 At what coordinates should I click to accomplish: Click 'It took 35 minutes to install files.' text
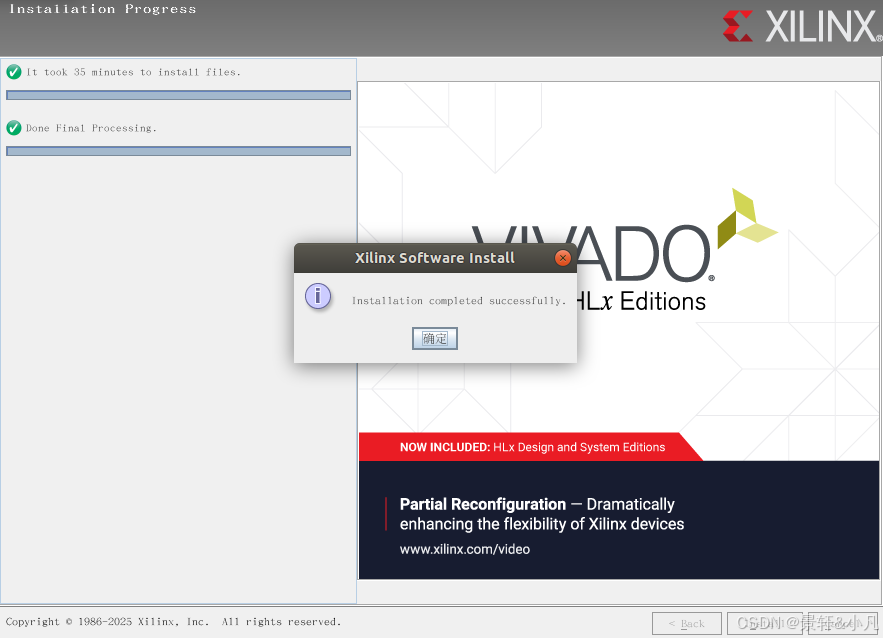click(x=133, y=72)
